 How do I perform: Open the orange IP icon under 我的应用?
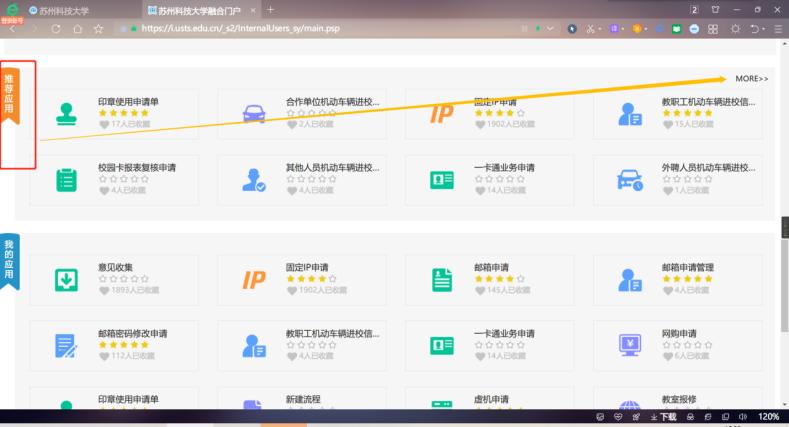(x=254, y=280)
